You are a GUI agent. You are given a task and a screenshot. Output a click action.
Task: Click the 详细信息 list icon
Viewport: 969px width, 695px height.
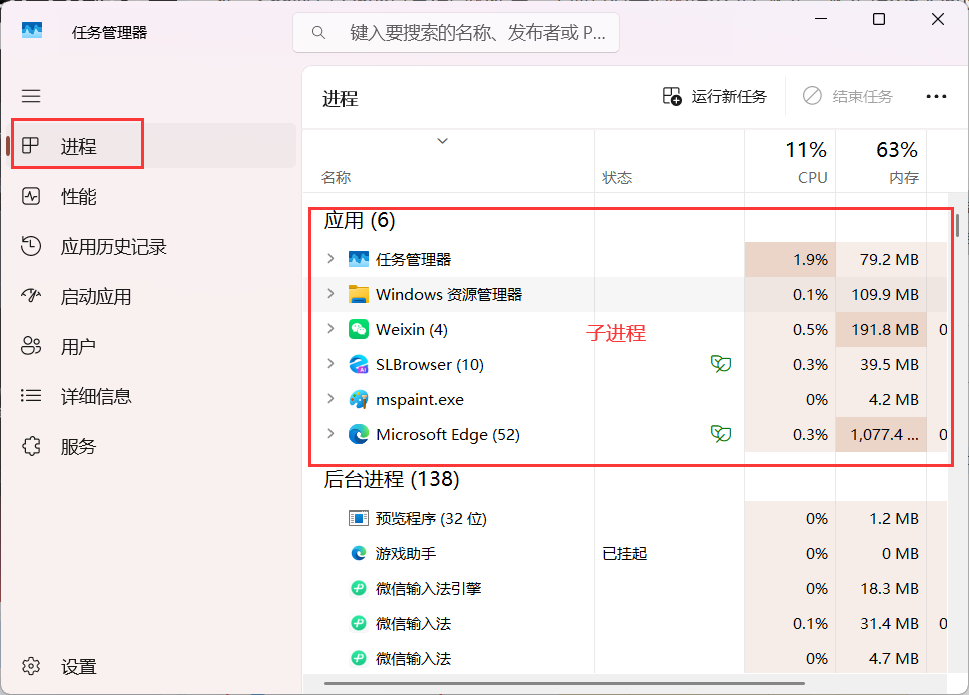[31, 395]
